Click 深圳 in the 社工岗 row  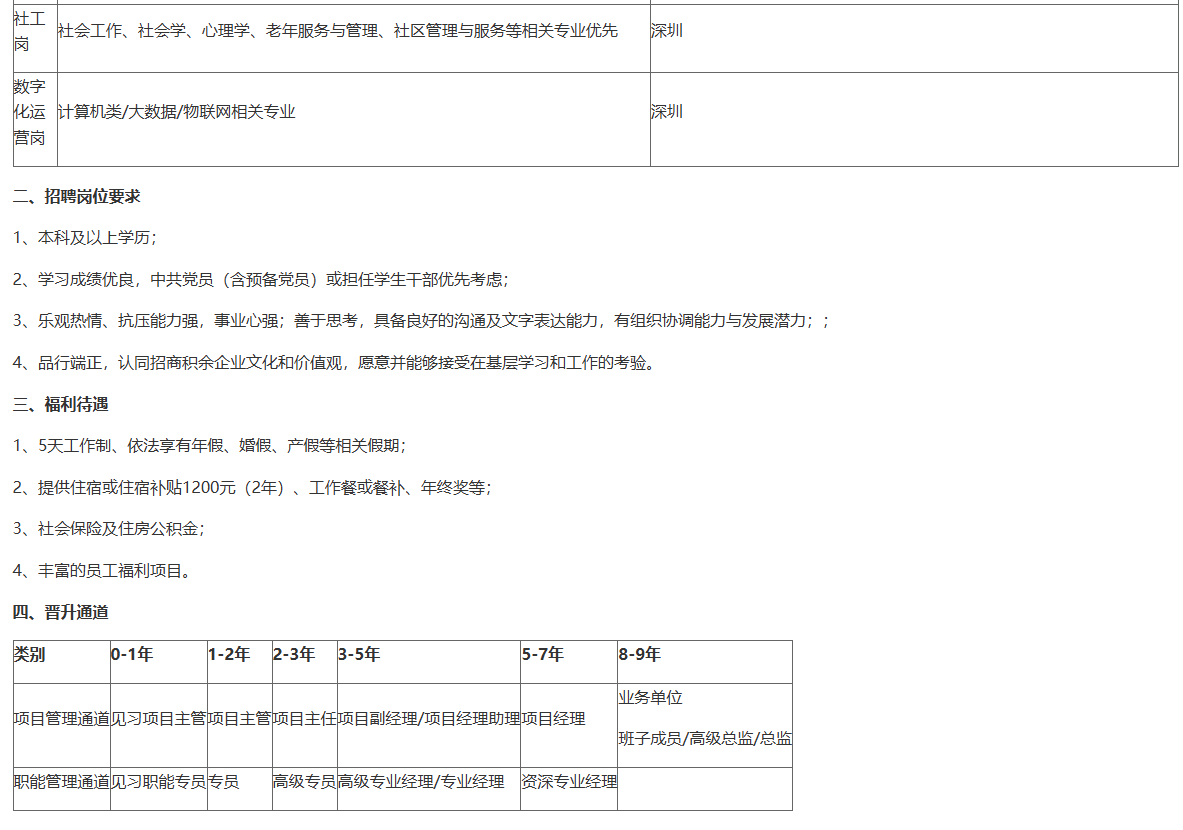(x=667, y=31)
